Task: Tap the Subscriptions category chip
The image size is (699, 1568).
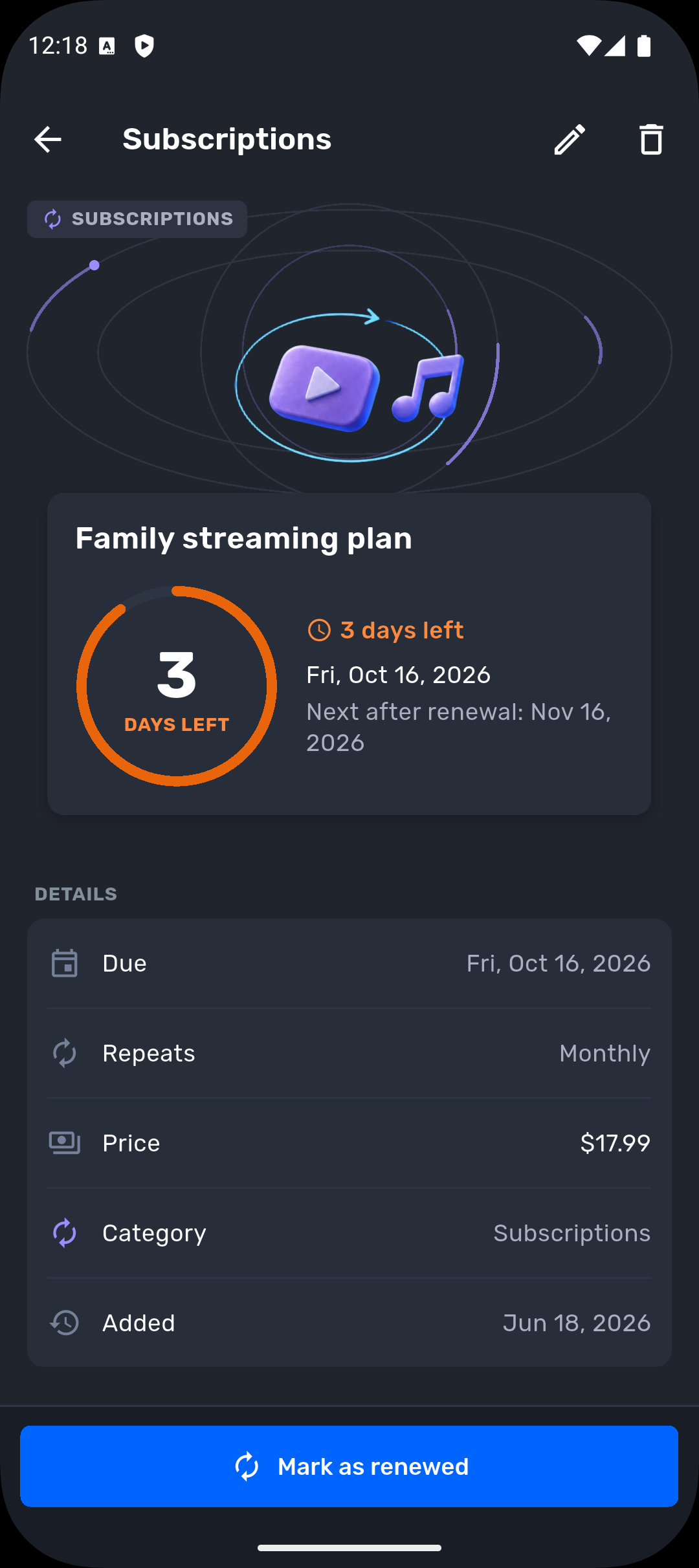Action: (137, 219)
